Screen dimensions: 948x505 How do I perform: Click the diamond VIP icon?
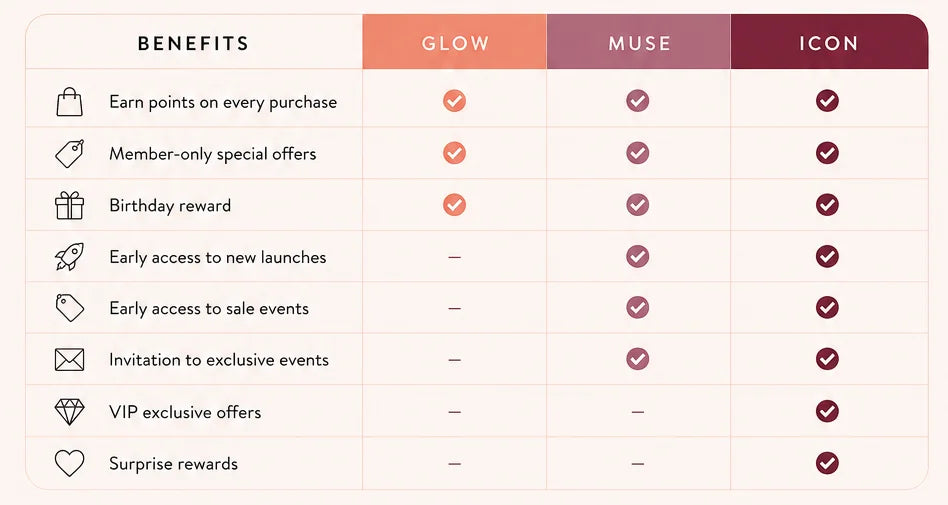click(x=70, y=412)
